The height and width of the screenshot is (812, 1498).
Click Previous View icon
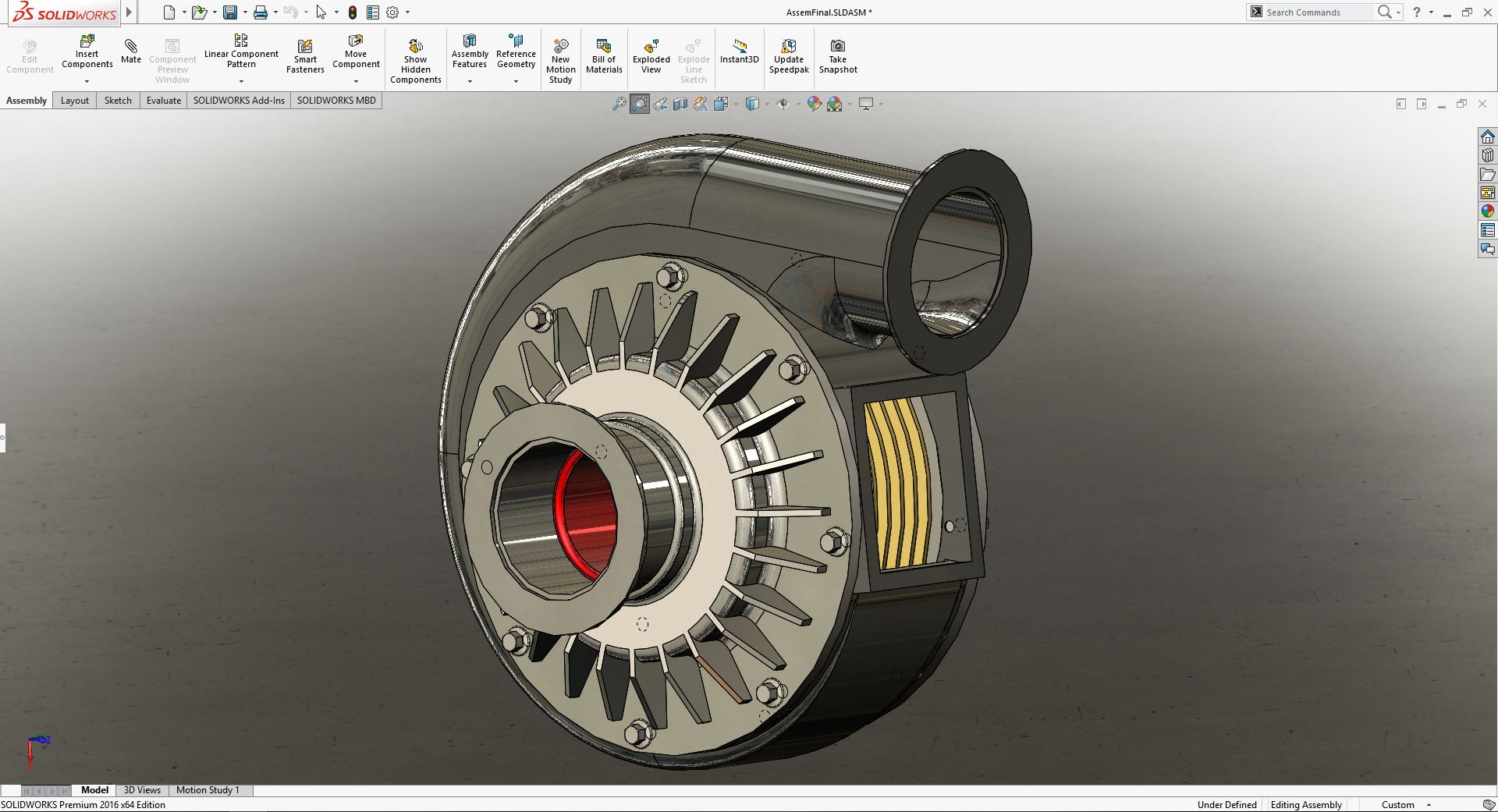[x=660, y=104]
